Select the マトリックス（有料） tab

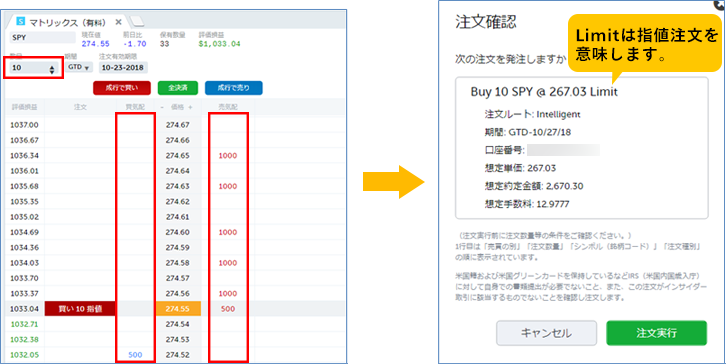tap(69, 22)
